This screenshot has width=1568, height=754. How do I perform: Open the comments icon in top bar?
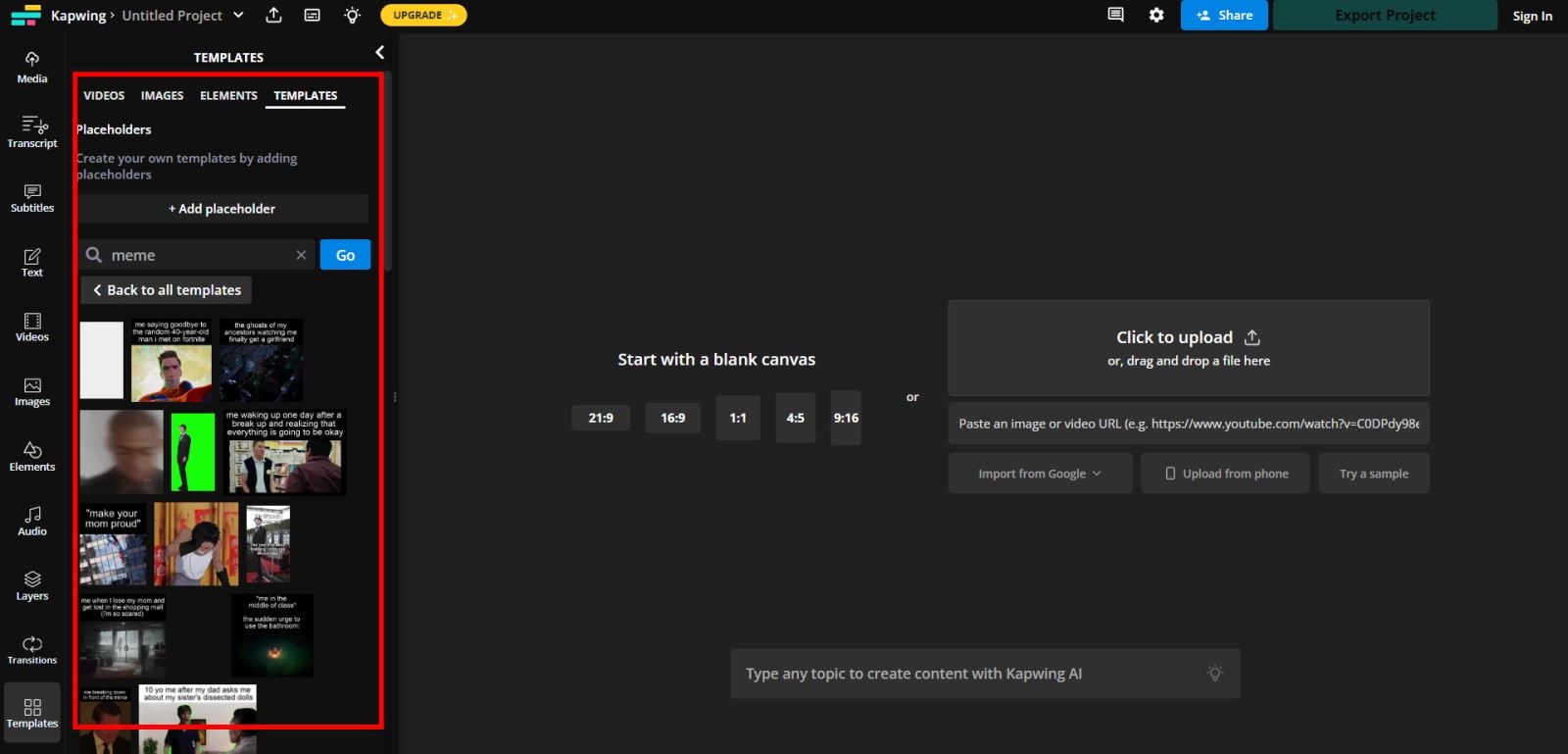tap(1115, 15)
